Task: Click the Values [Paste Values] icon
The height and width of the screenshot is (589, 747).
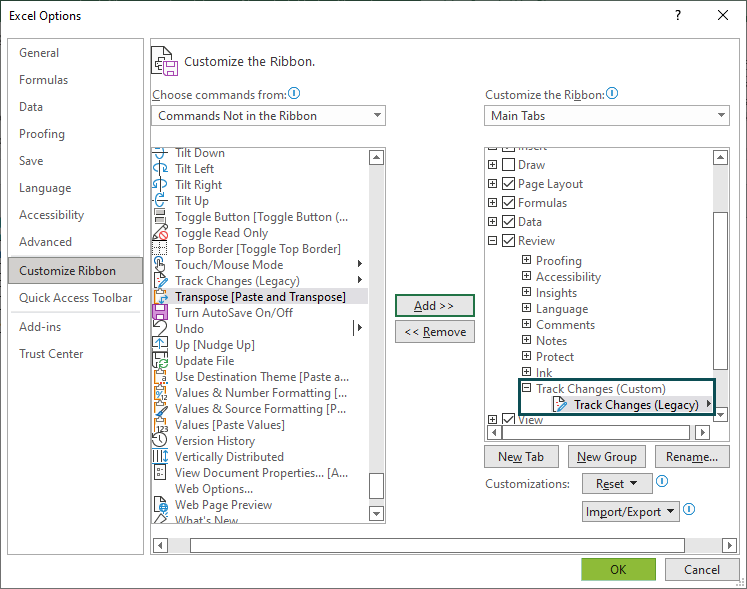Action: [160, 425]
